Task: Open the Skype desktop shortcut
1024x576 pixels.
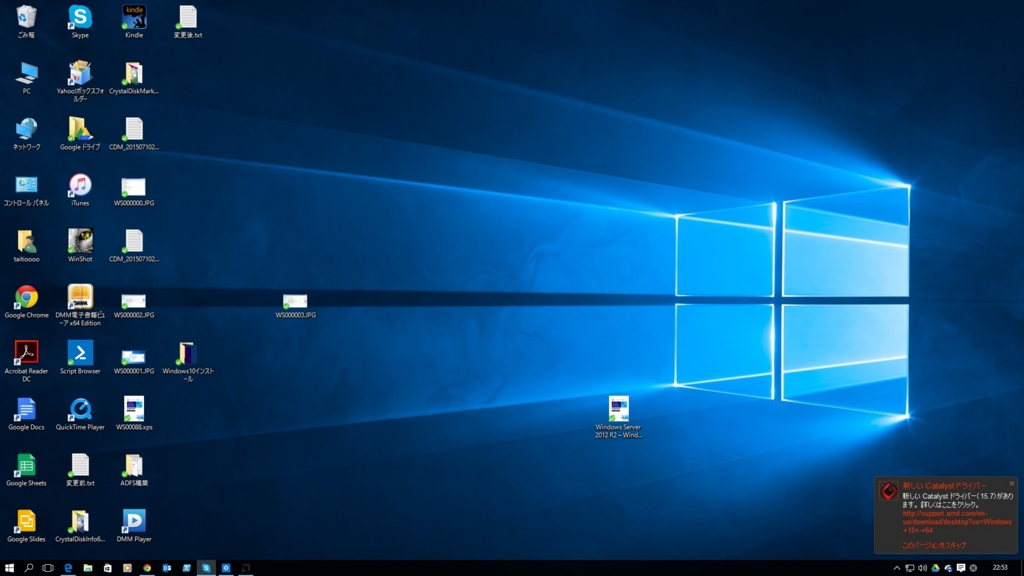Action: tap(80, 21)
